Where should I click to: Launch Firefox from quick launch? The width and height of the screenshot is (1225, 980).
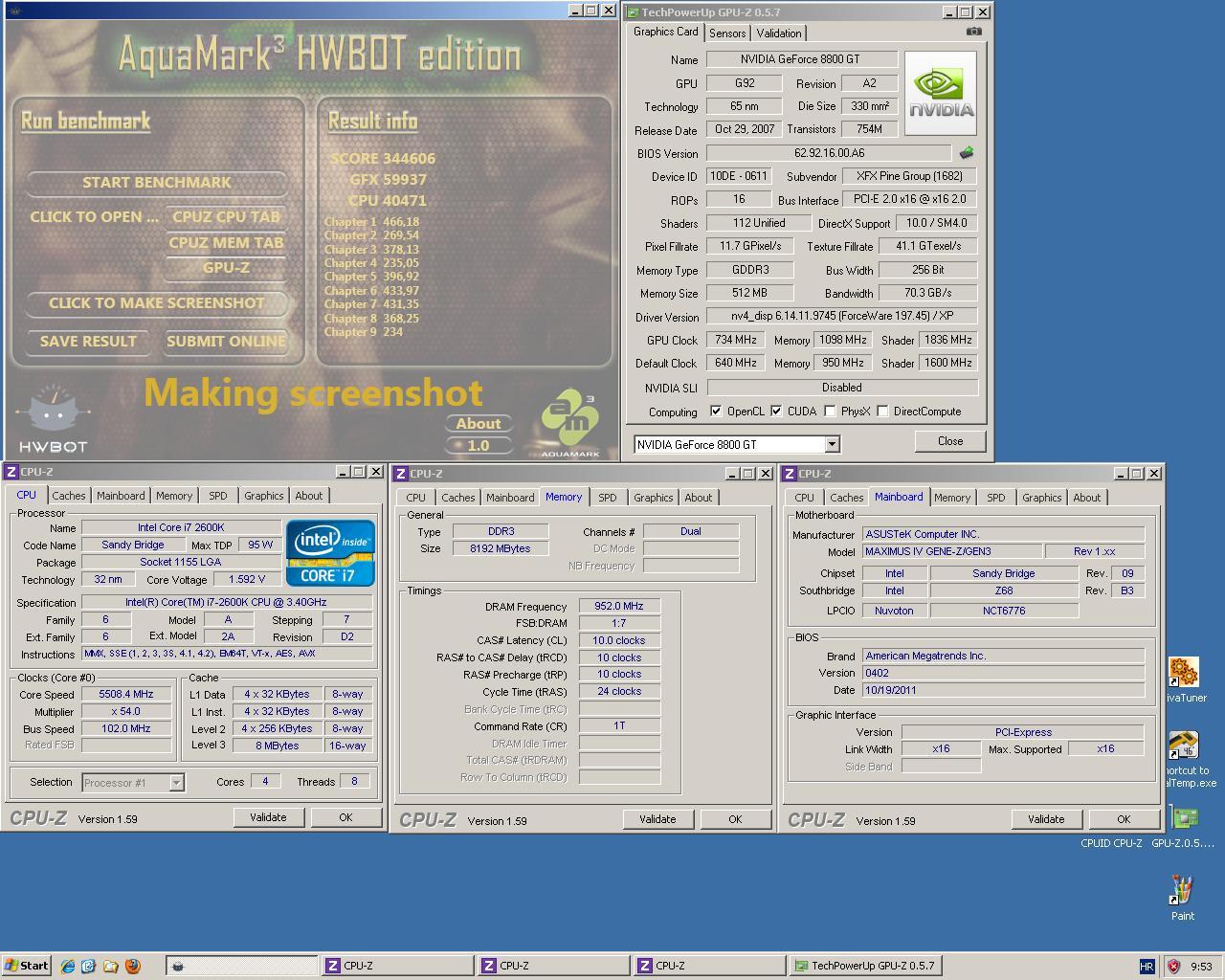coord(133,966)
